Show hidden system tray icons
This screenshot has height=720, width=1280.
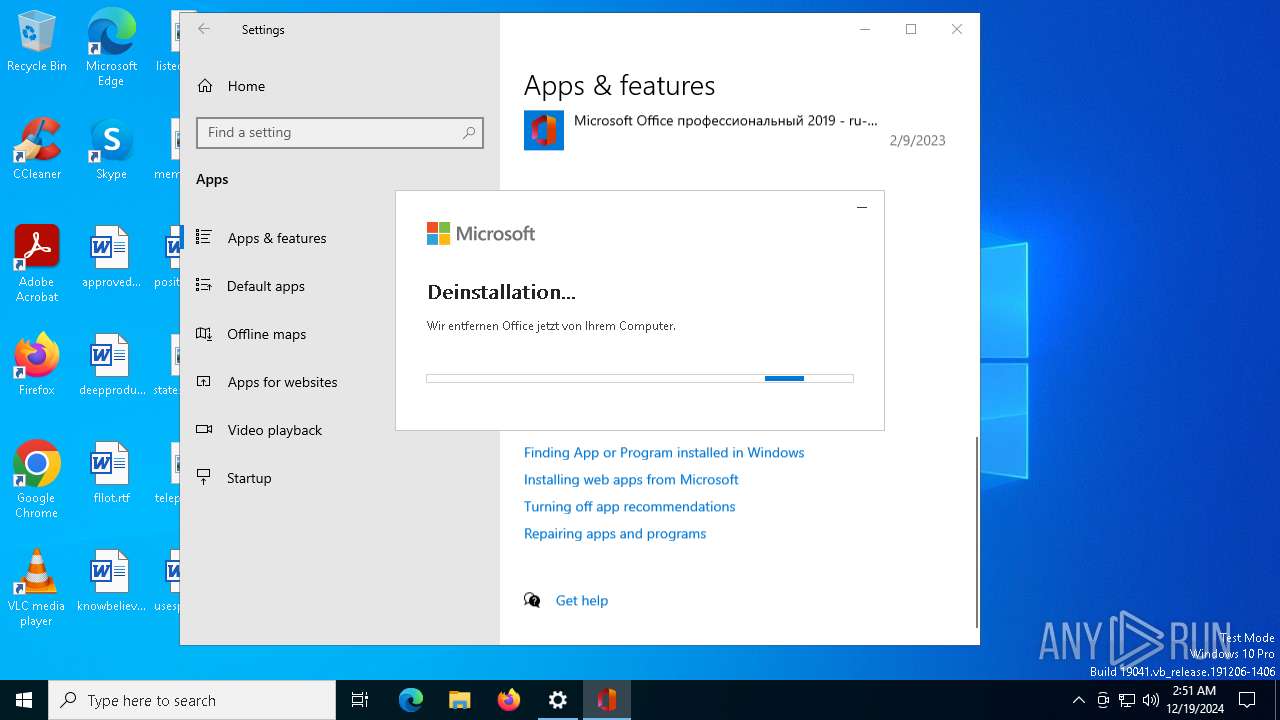click(1078, 700)
